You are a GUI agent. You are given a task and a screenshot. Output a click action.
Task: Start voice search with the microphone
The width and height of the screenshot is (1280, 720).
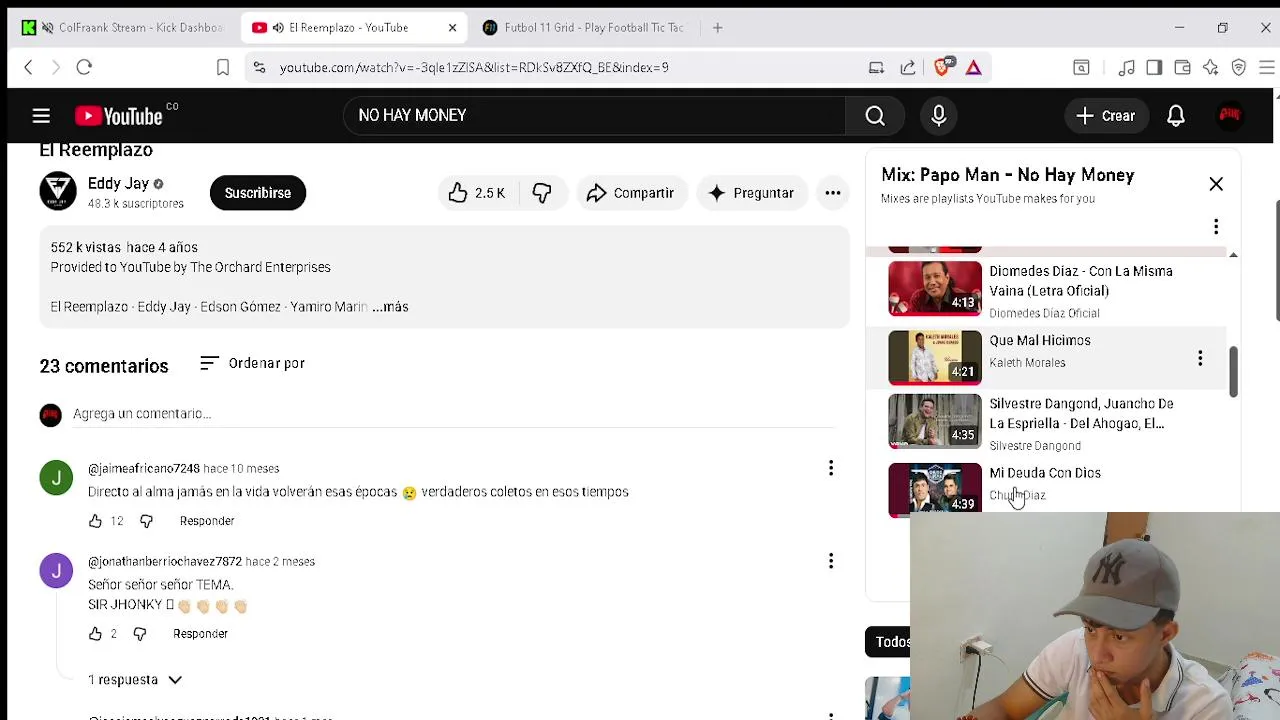coord(939,116)
